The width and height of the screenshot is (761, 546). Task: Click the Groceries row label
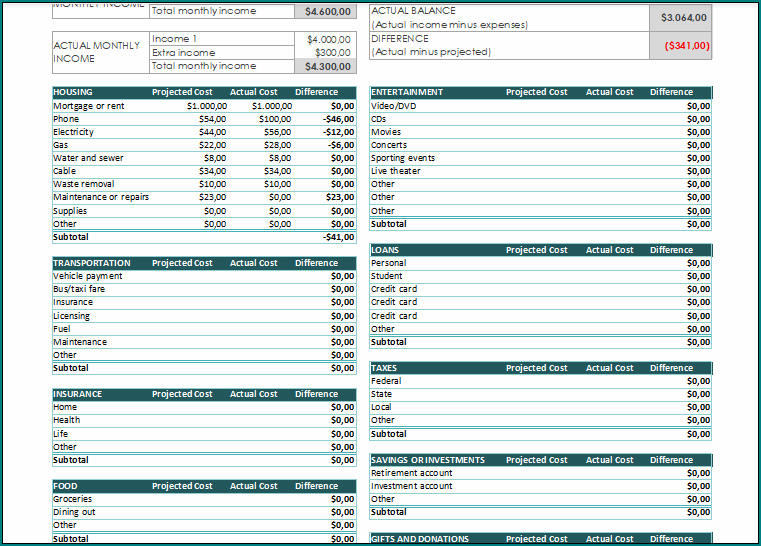pyautogui.click(x=72, y=499)
